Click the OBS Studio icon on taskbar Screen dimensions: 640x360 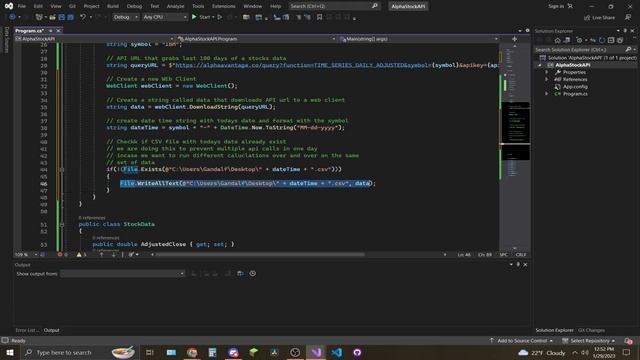tap(295, 352)
